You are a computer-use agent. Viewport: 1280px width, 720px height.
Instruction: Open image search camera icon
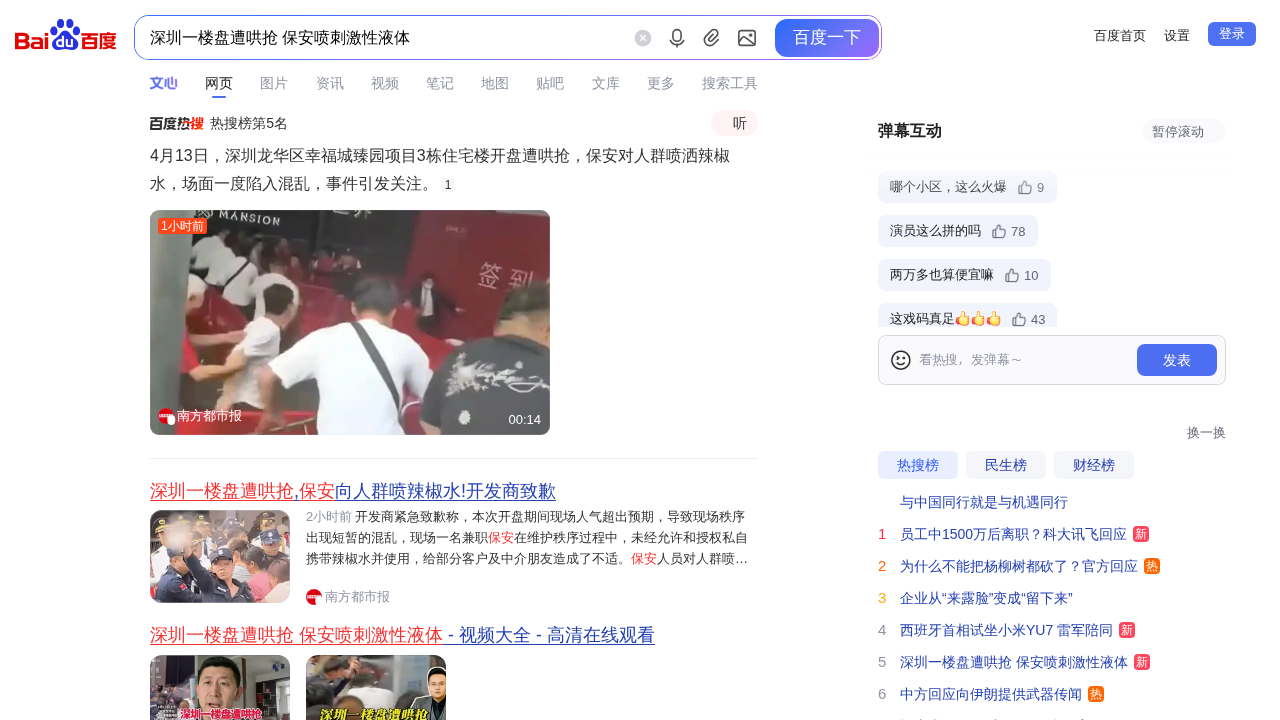click(746, 38)
